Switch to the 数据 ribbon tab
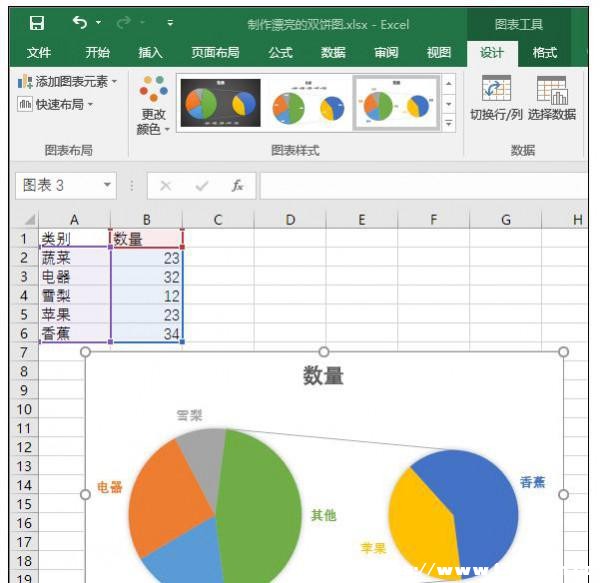This screenshot has height=583, width=600. [x=333, y=52]
